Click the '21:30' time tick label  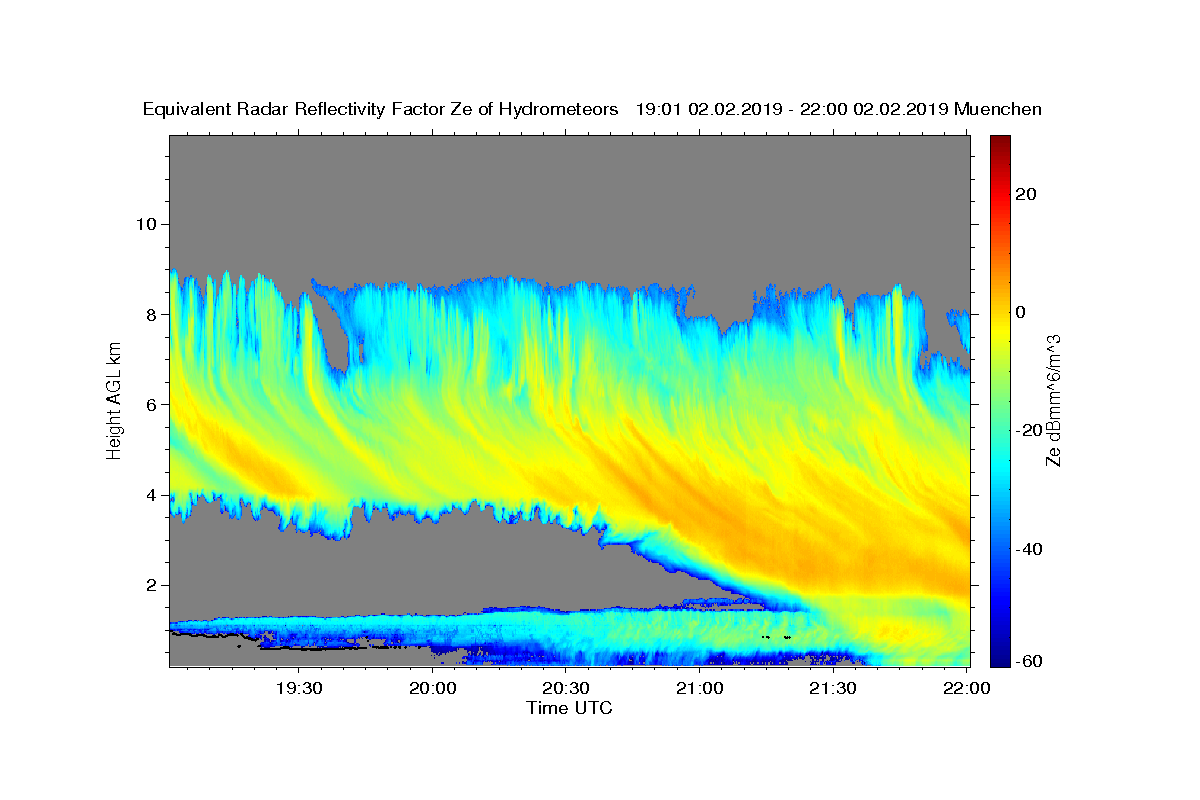point(832,688)
